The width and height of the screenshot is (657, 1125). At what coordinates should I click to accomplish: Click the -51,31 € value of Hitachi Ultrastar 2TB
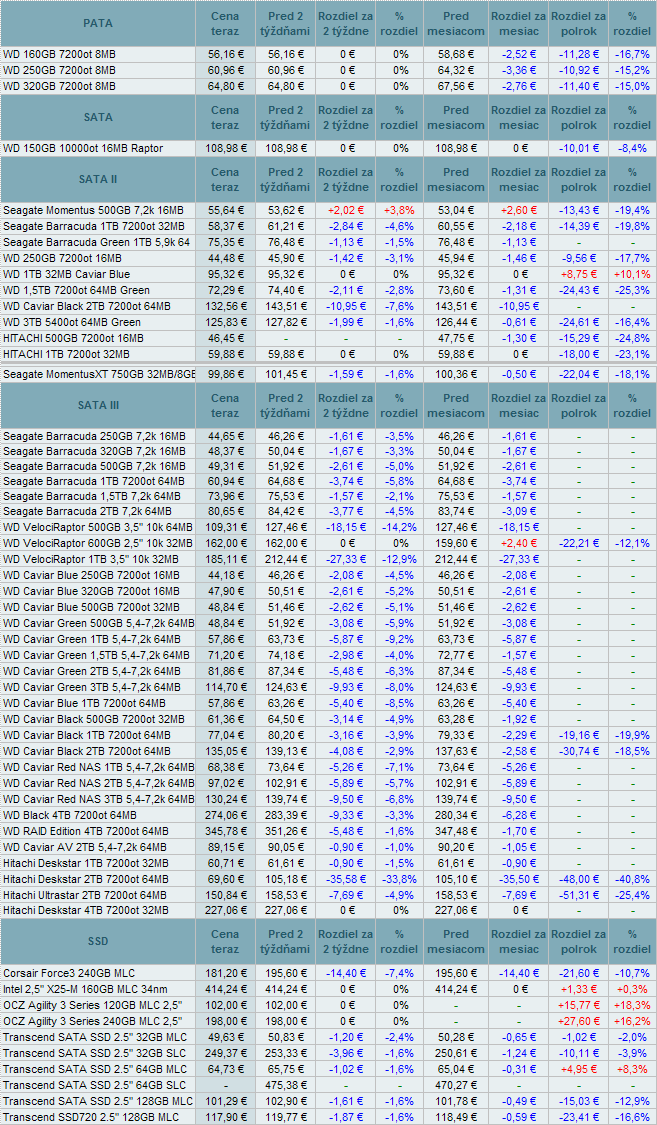(578, 895)
